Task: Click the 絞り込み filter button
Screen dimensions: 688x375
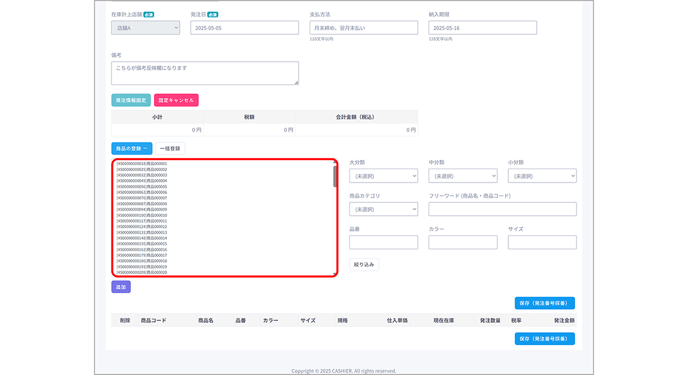Action: click(364, 264)
